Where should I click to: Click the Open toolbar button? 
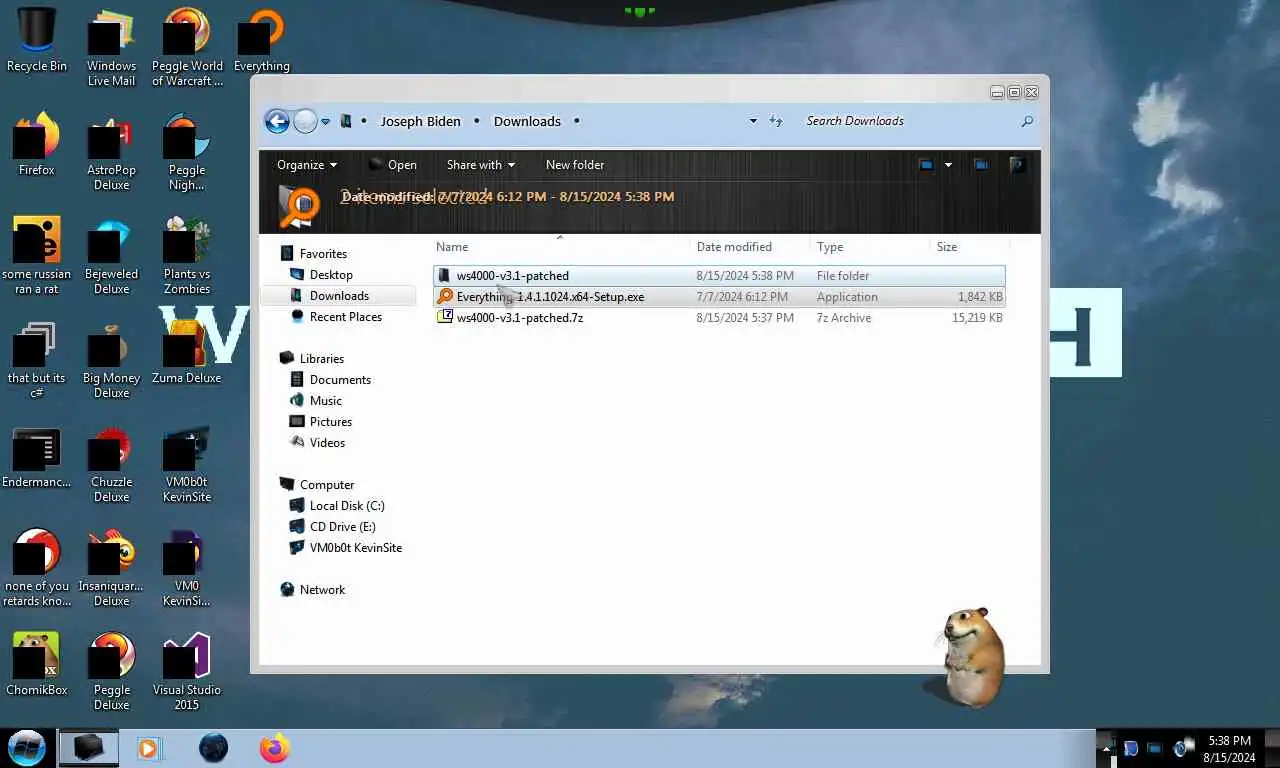(393, 165)
